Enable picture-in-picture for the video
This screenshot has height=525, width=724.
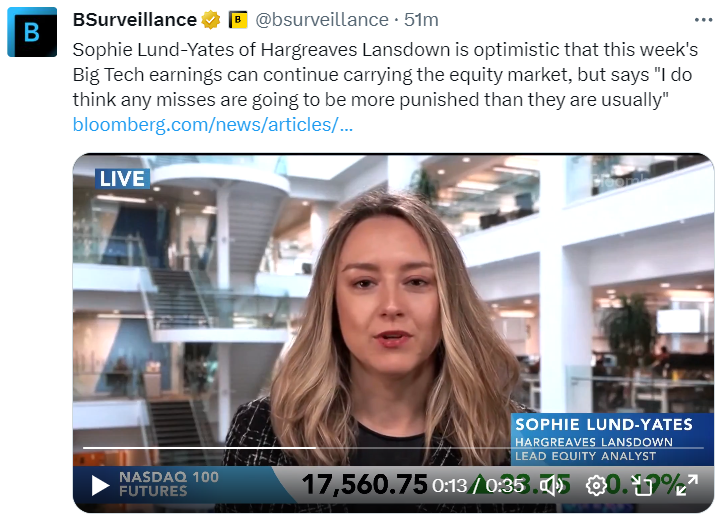coord(642,486)
